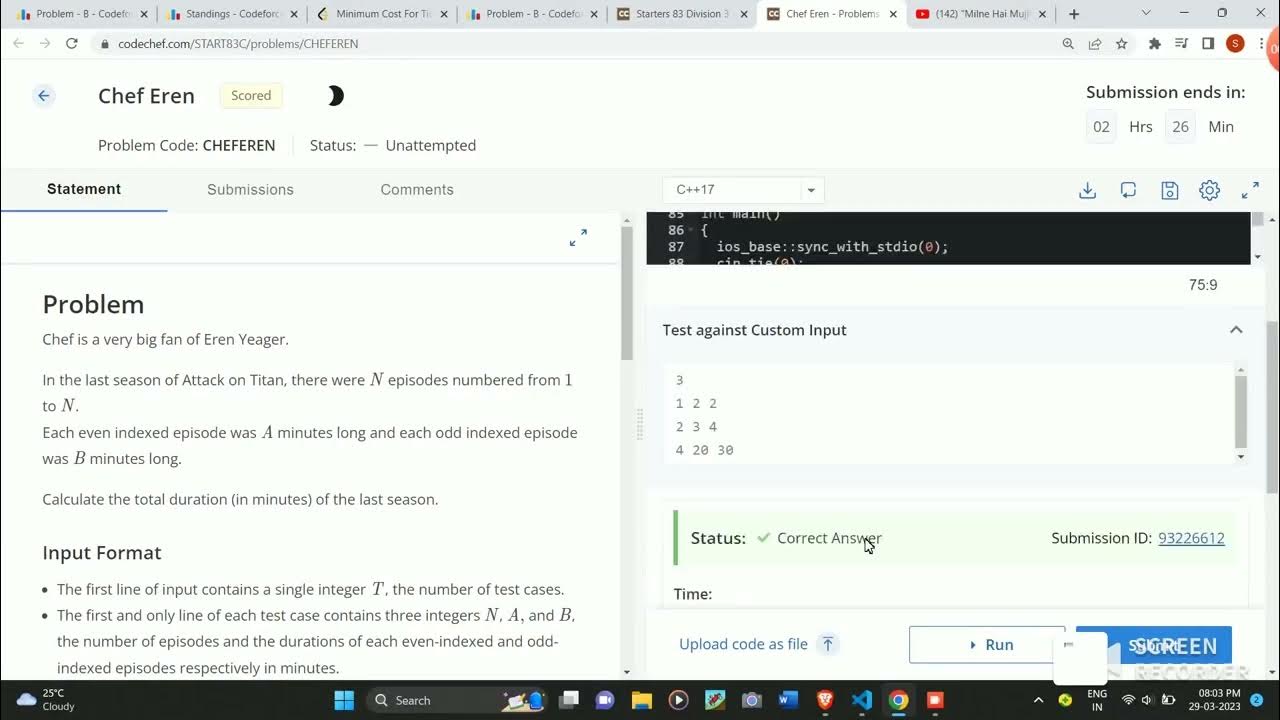Screen dimensions: 1280x720
Task: Switch to the YouTube Milne Hai Mujhse tab
Action: tap(980, 14)
